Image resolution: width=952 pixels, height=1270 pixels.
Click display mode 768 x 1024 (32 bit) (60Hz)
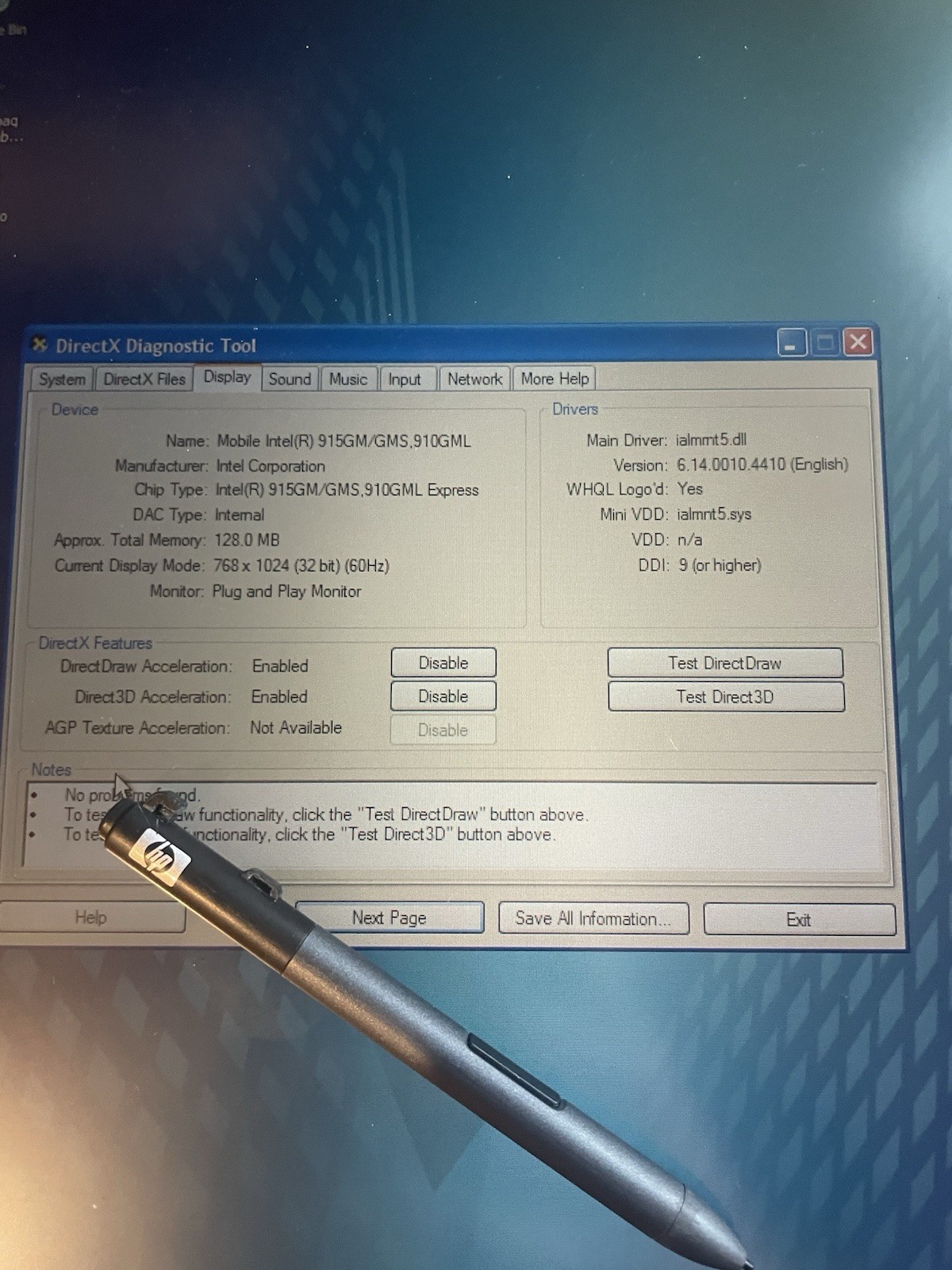click(x=301, y=566)
